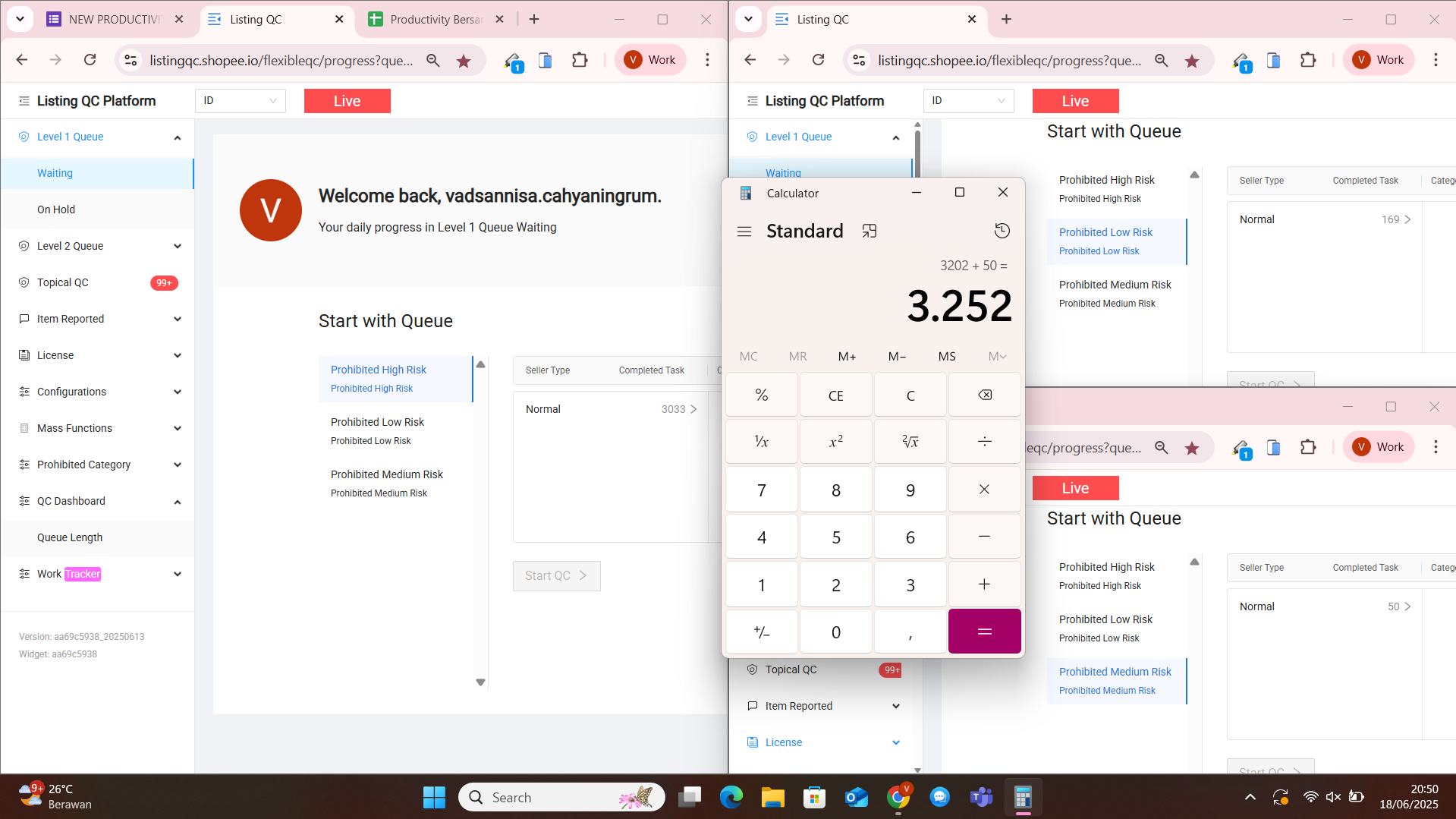Click the calculator plus/minus sign key
This screenshot has width=1456, height=819.
[x=762, y=632]
